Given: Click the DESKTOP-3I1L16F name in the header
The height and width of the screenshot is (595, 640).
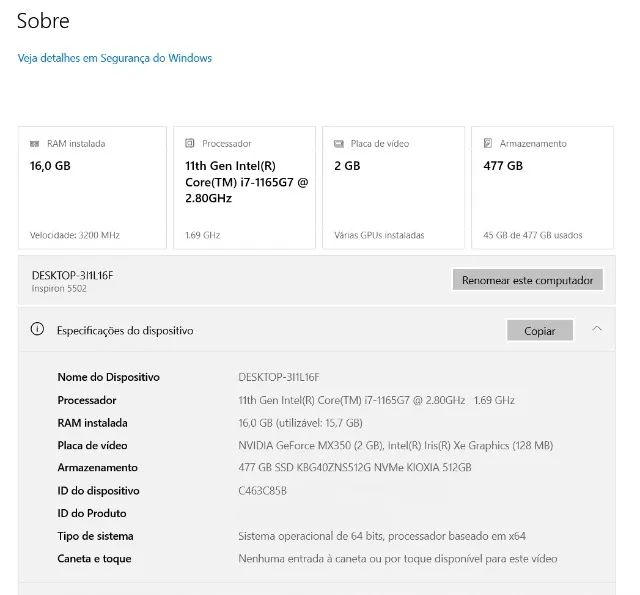Looking at the screenshot, I should pos(72,275).
